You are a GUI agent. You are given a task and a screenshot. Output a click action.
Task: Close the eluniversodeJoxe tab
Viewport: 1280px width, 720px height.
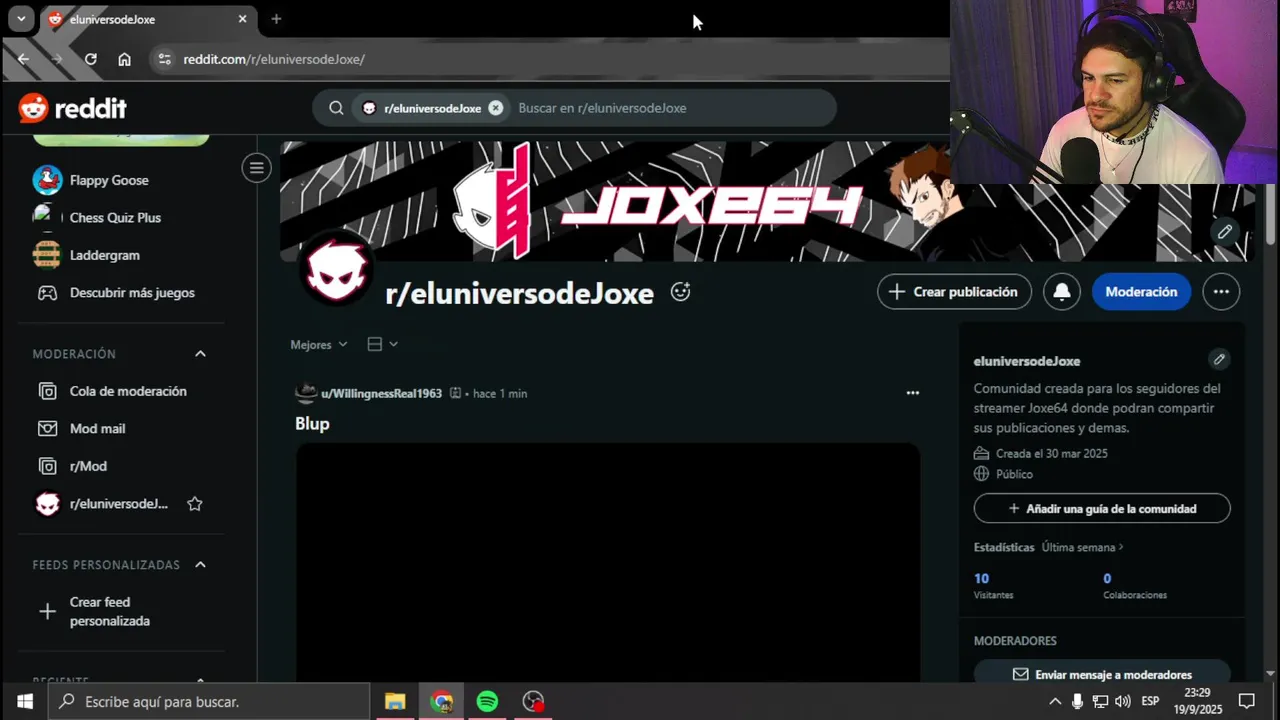click(242, 19)
